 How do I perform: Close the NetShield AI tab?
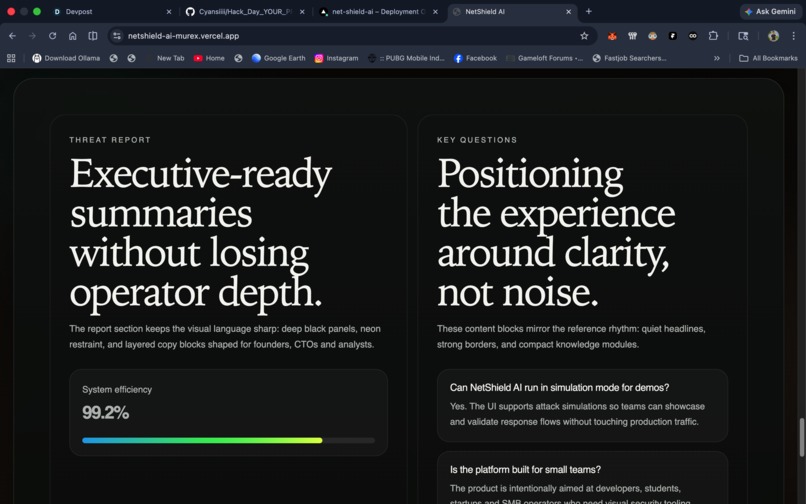pyautogui.click(x=569, y=11)
